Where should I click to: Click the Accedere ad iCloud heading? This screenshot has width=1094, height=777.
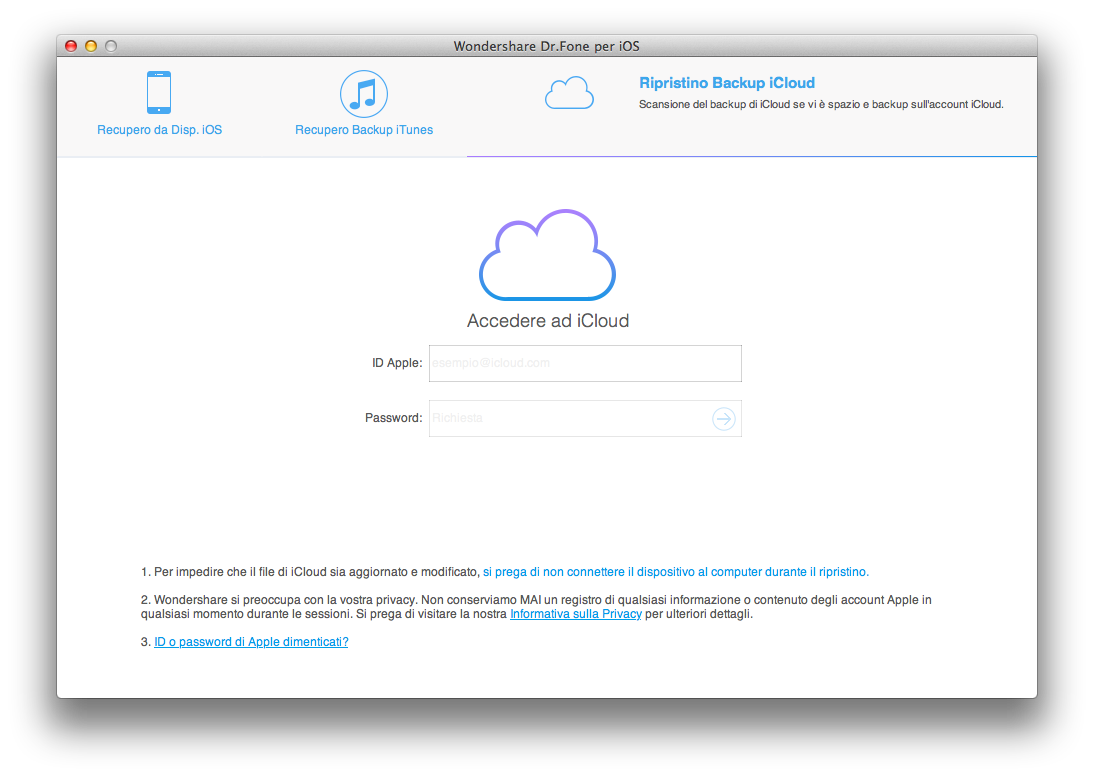[x=548, y=321]
